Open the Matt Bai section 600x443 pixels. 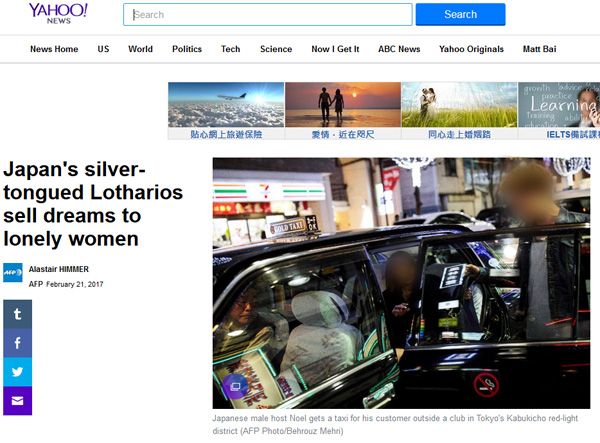(x=540, y=49)
